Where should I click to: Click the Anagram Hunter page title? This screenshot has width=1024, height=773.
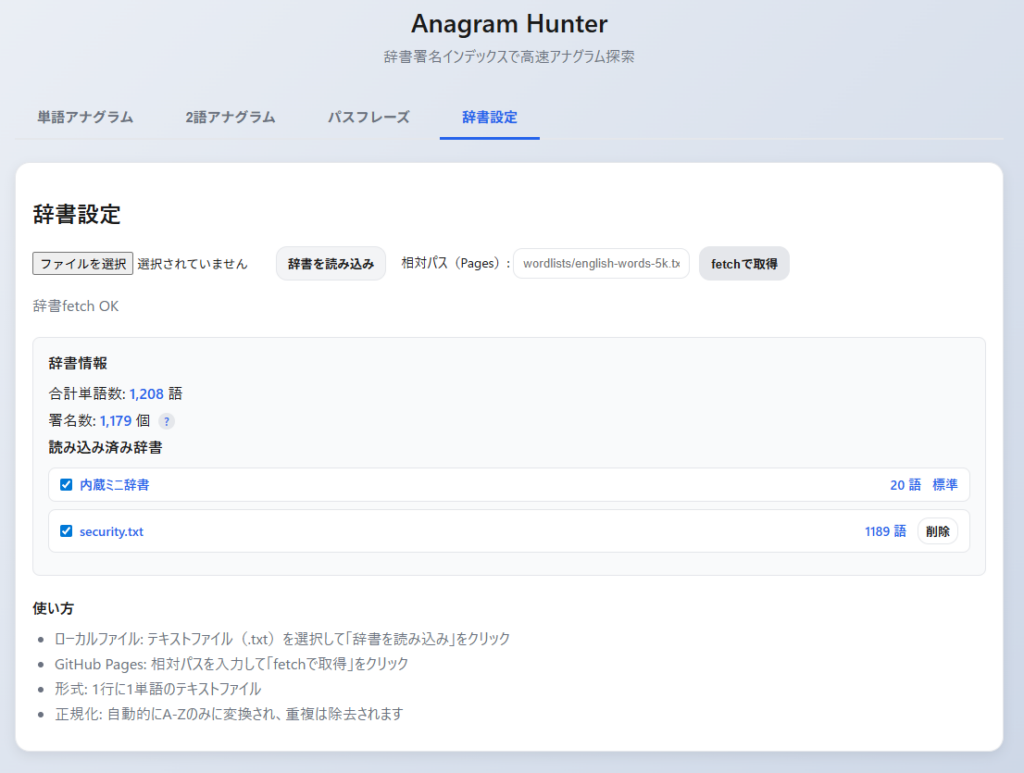click(509, 23)
